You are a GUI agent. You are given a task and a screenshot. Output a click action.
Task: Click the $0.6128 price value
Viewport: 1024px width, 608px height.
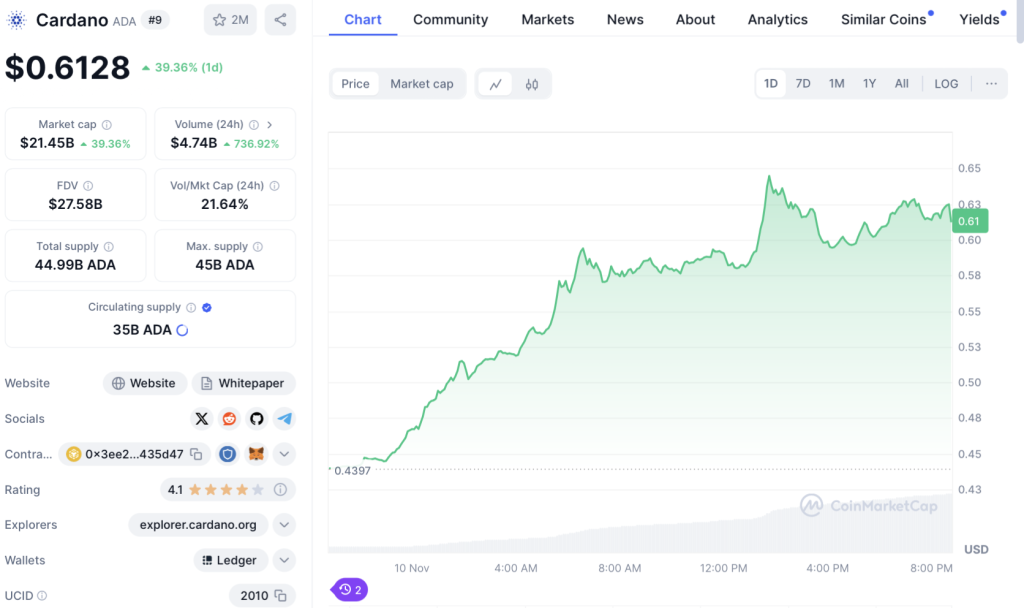(68, 67)
